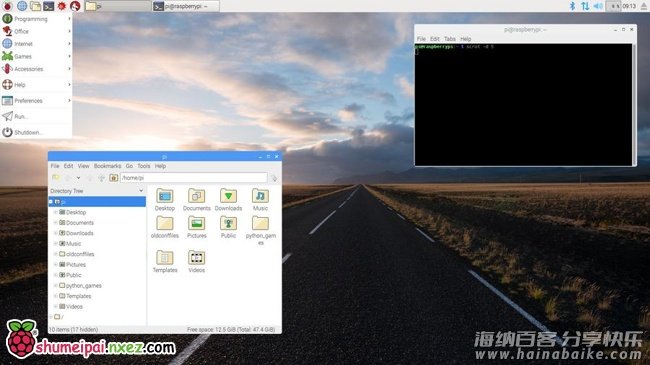
Task: Expand the Desktop node in directory tree
Action: 56,212
